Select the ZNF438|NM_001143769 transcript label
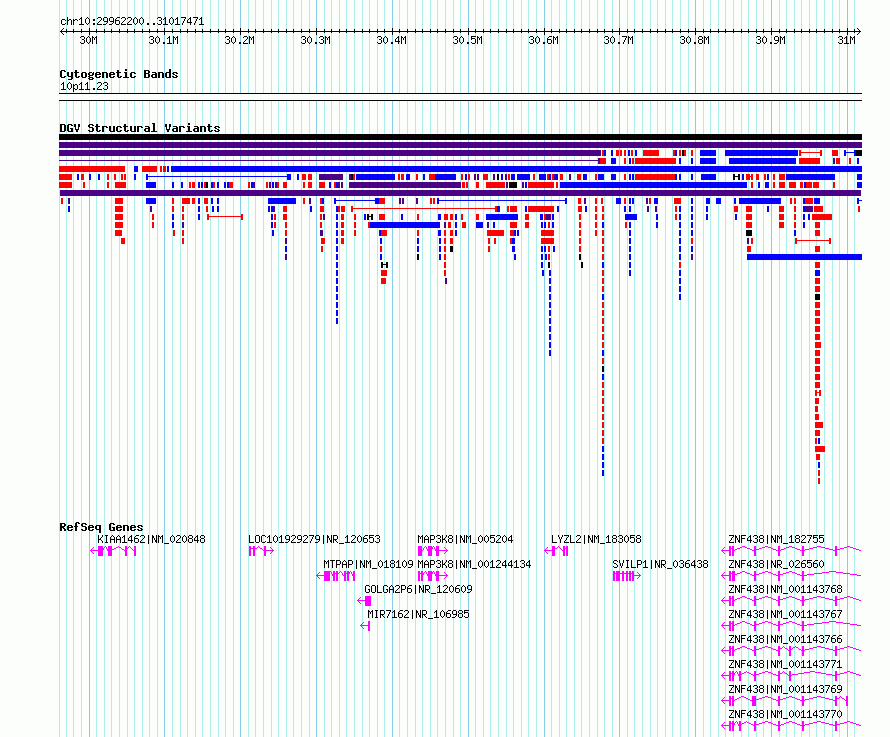890x737 pixels. click(x=786, y=689)
